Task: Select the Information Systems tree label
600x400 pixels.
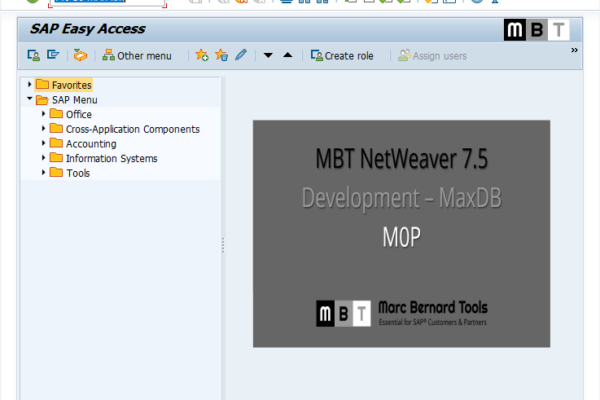Action: click(x=111, y=158)
